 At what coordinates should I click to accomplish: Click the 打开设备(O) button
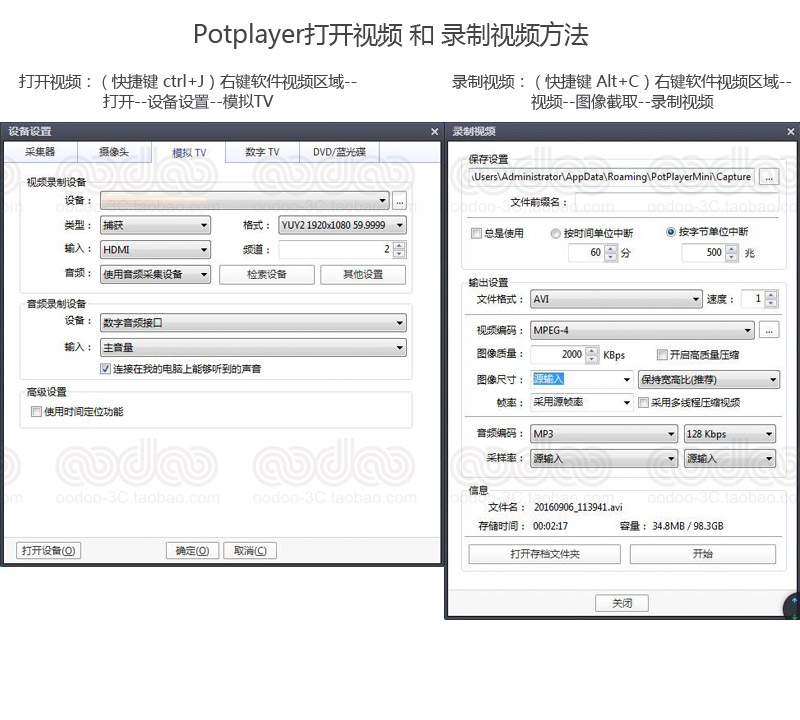pos(48,551)
